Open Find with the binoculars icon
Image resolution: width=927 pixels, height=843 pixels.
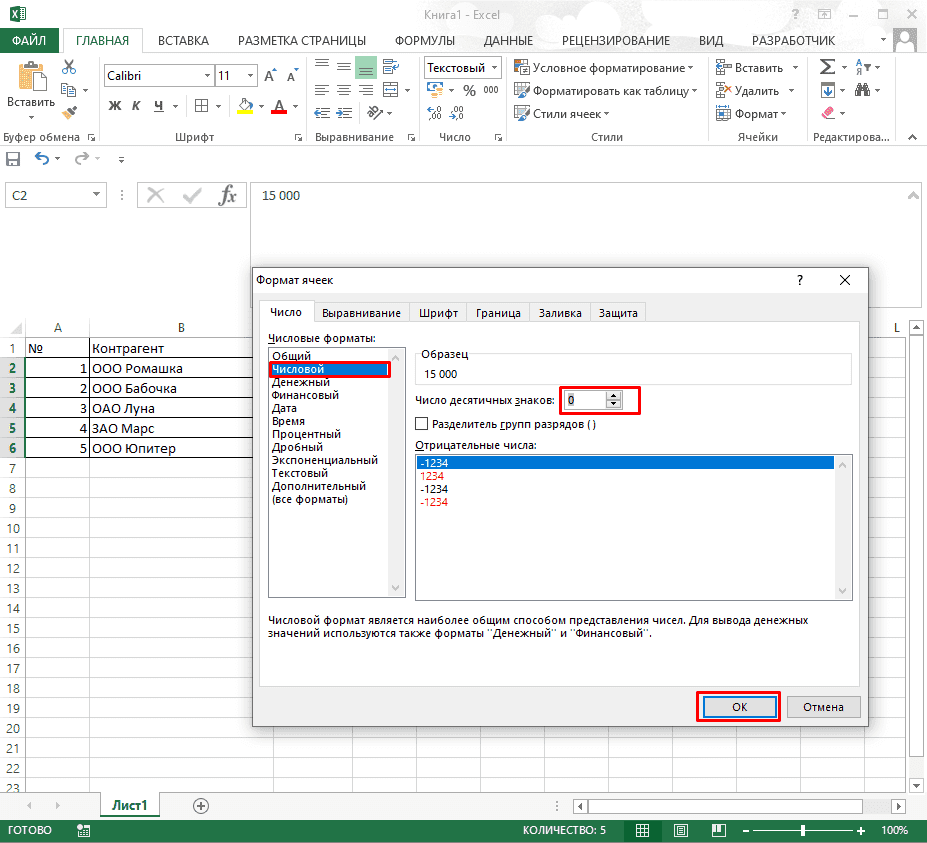(x=864, y=88)
